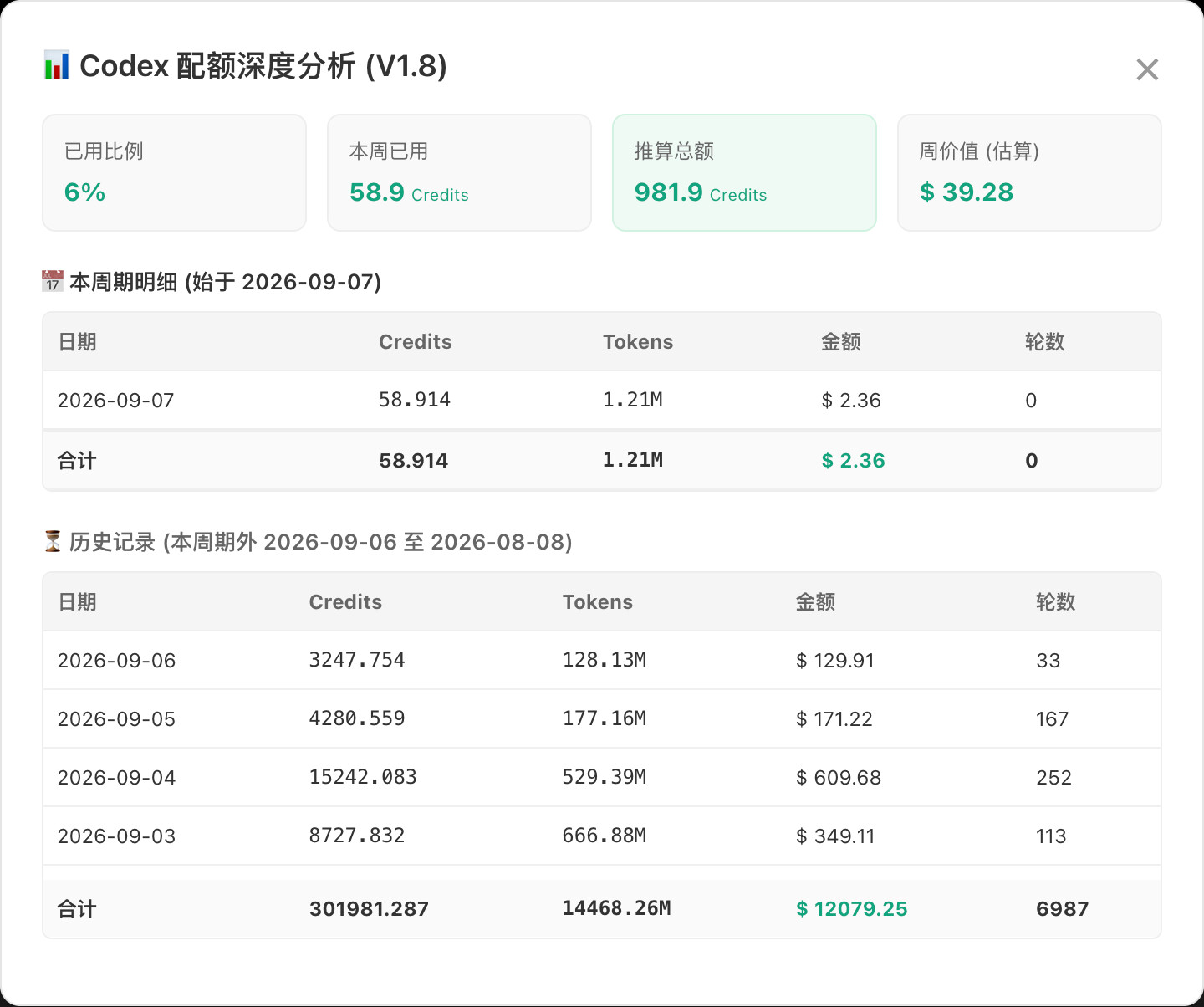
Task: Click the 15242.083 credits value
Action: (363, 777)
